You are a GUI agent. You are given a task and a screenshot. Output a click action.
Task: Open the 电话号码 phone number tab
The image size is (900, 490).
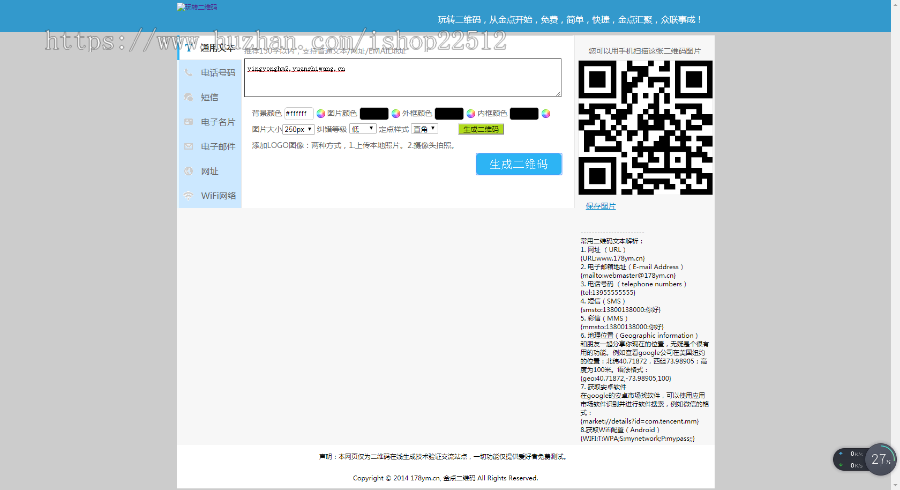[x=210, y=72]
